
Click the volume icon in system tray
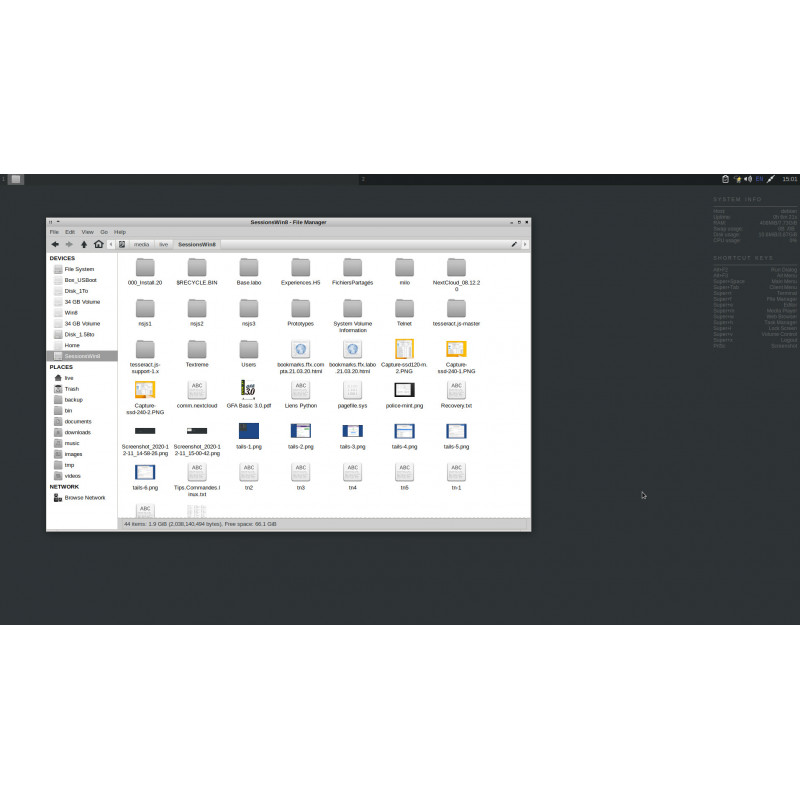point(748,180)
